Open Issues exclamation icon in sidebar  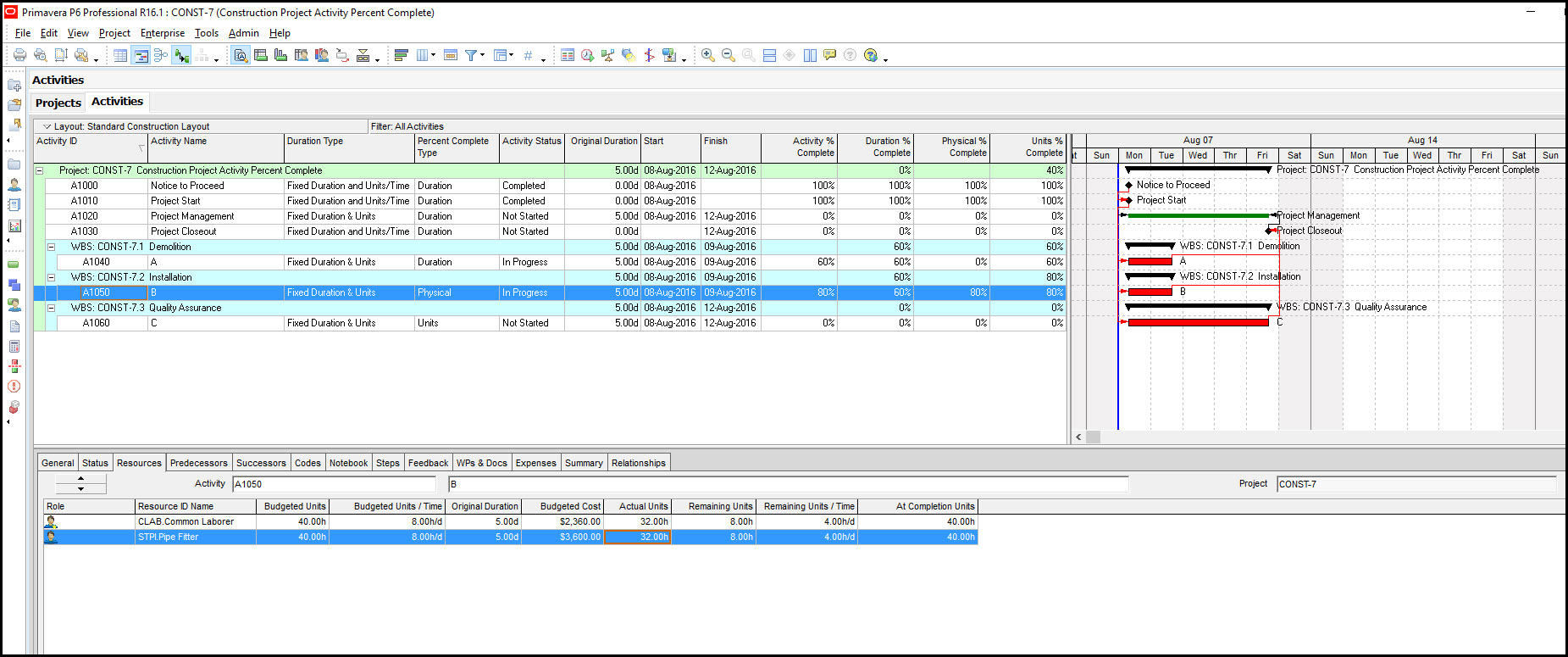pos(14,387)
